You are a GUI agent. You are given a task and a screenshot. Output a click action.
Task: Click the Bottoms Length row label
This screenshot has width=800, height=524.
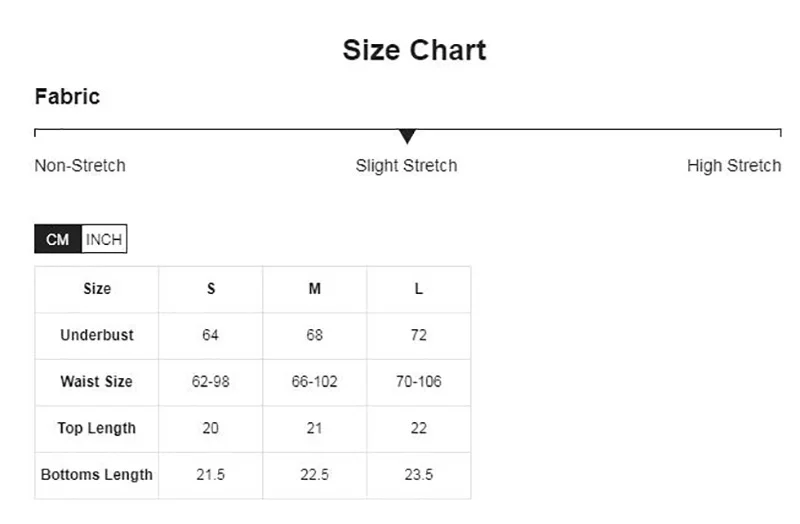[97, 475]
